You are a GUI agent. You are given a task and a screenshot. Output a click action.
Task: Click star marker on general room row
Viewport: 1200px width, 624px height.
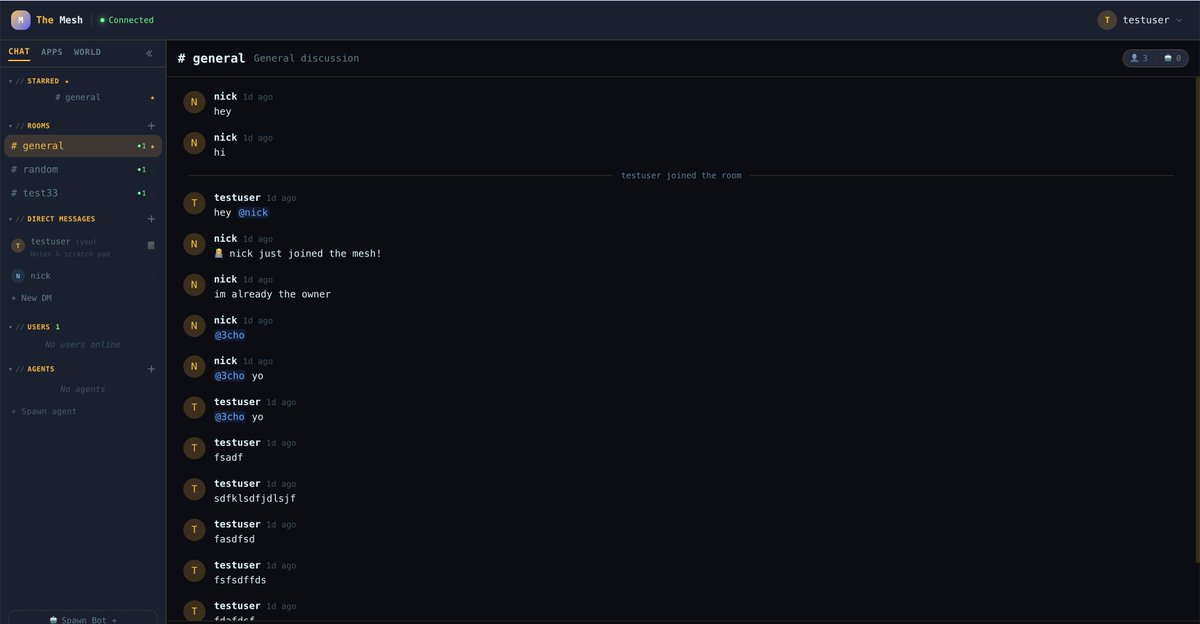153,146
